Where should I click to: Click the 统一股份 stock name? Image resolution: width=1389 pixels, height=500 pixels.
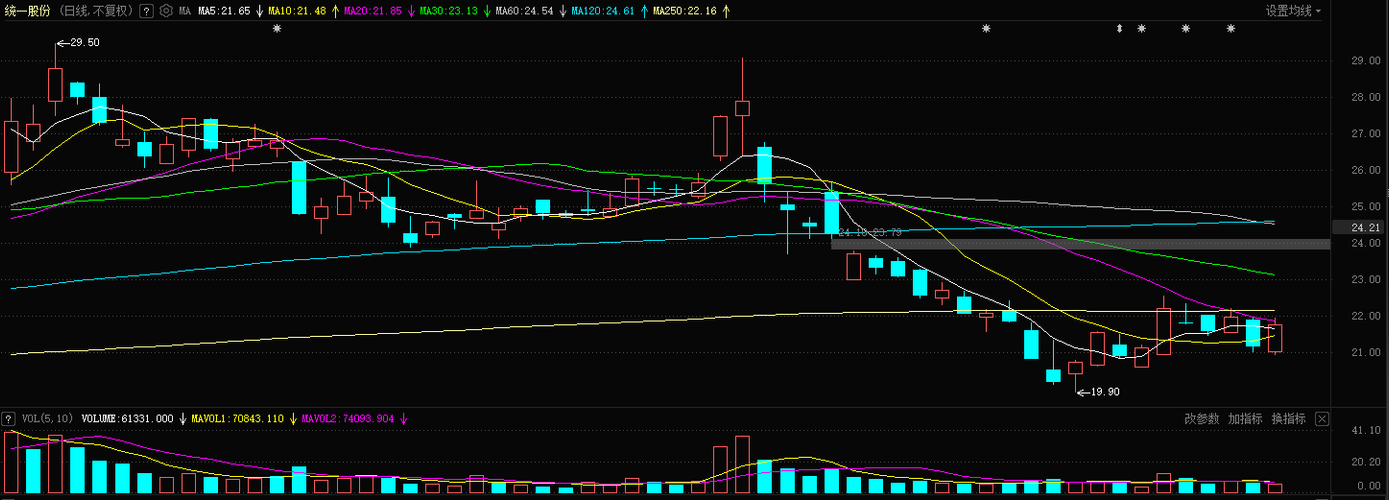click(27, 11)
